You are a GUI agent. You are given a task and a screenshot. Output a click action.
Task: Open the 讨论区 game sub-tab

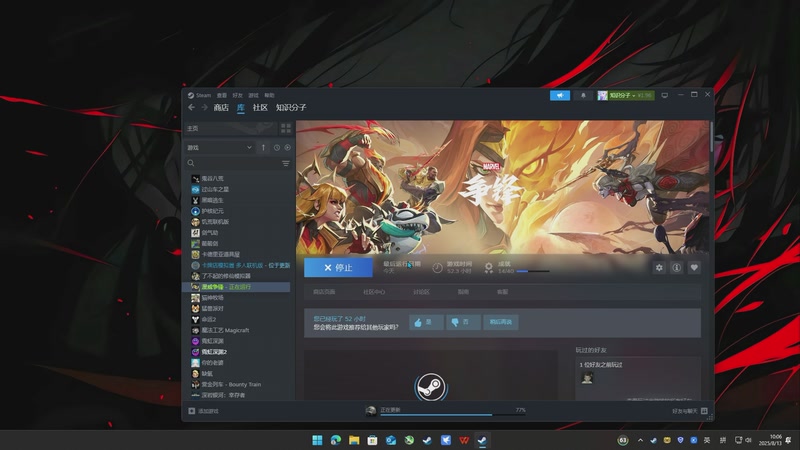coord(421,292)
